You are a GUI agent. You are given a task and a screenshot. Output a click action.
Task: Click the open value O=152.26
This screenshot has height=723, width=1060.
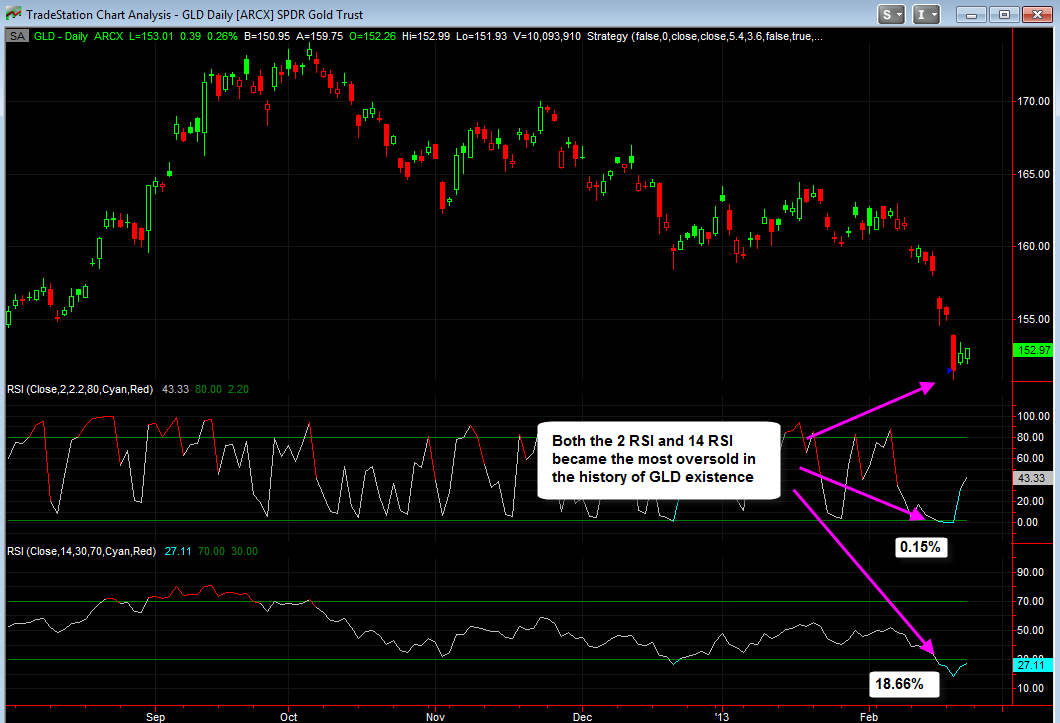[x=372, y=37]
